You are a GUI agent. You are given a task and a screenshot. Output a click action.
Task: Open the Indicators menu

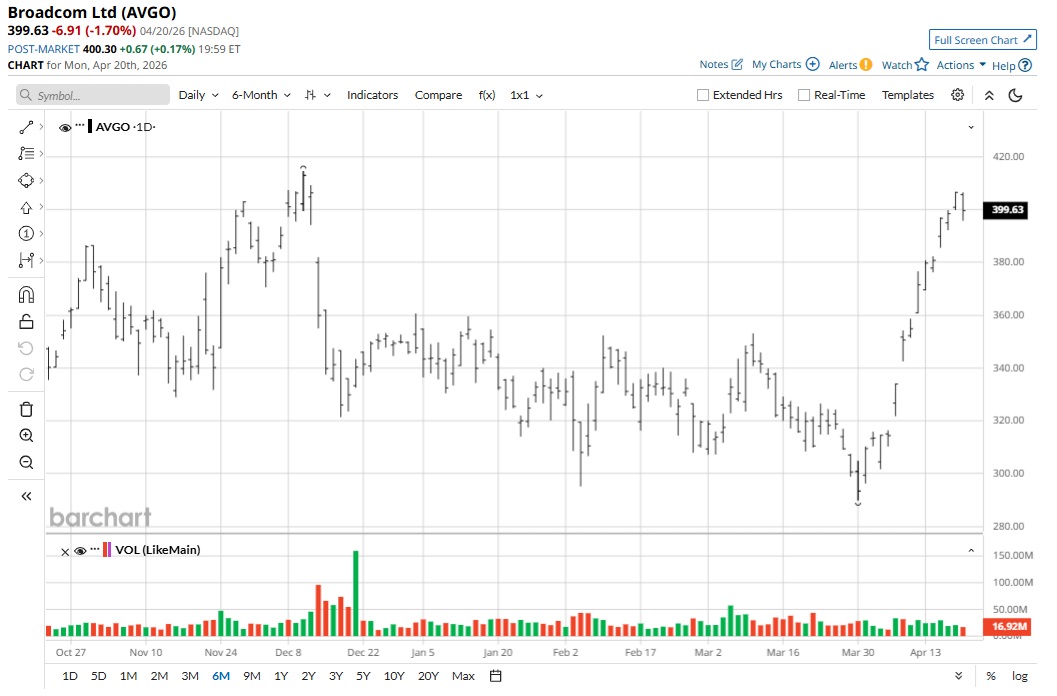pos(372,95)
